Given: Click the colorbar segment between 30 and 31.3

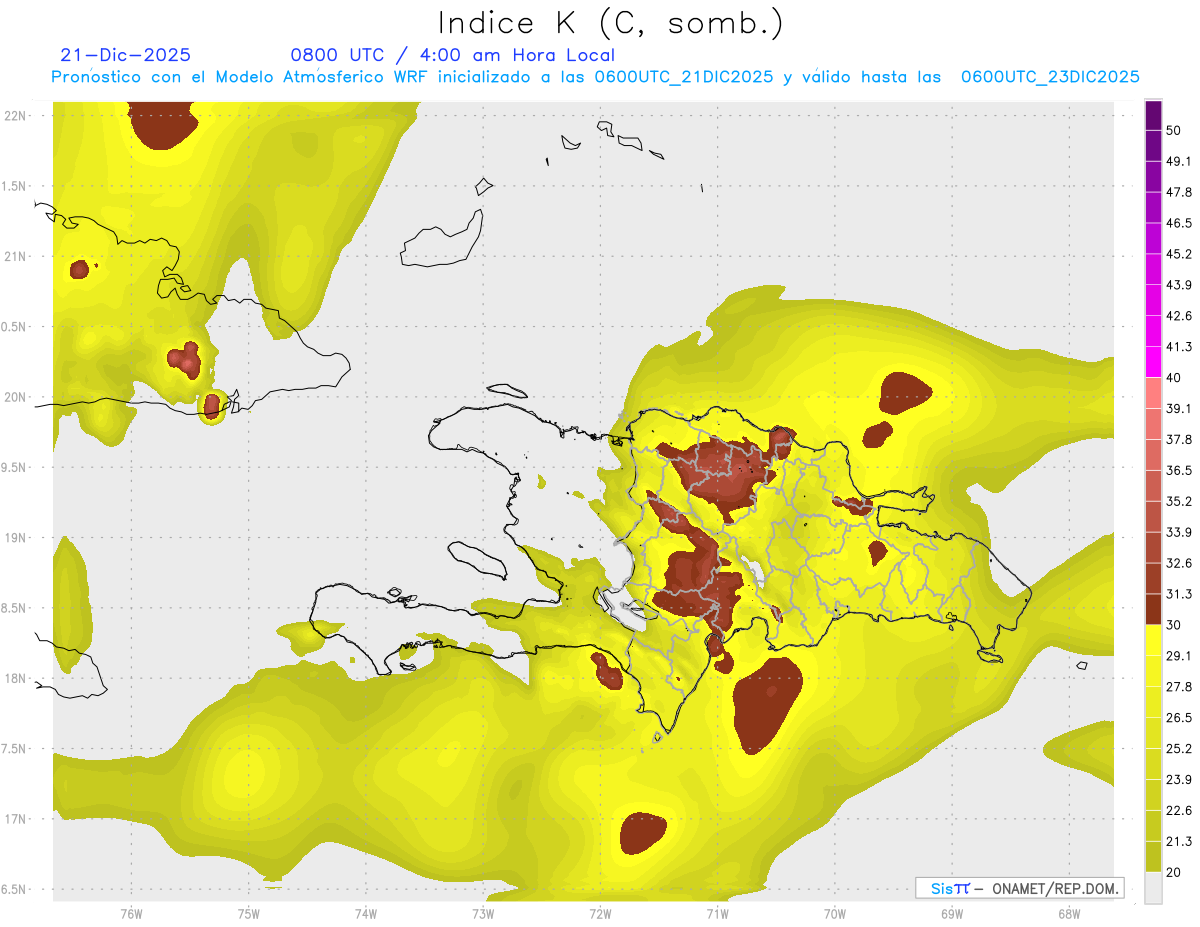Looking at the screenshot, I should click(1153, 609).
